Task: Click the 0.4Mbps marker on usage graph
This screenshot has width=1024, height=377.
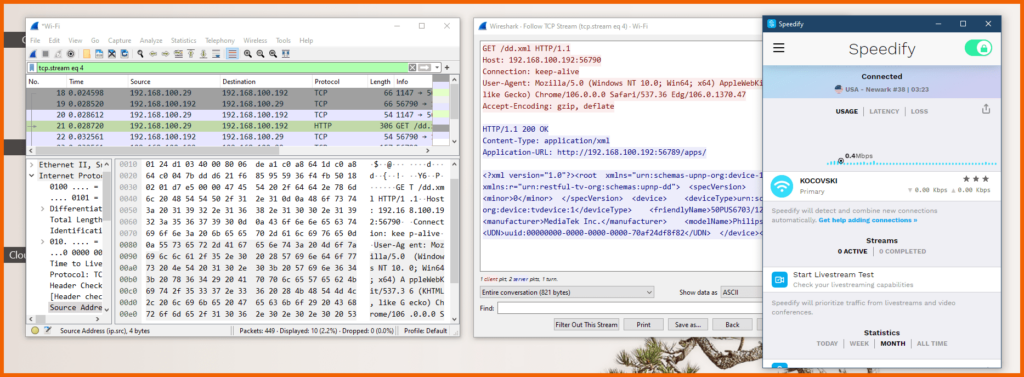Action: click(840, 160)
